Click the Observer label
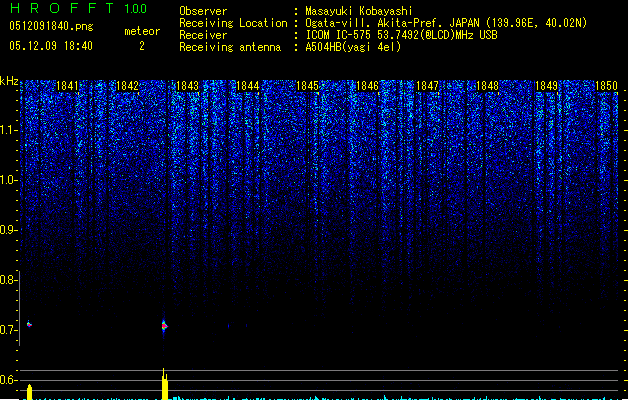This screenshot has width=629, height=400. click(203, 11)
